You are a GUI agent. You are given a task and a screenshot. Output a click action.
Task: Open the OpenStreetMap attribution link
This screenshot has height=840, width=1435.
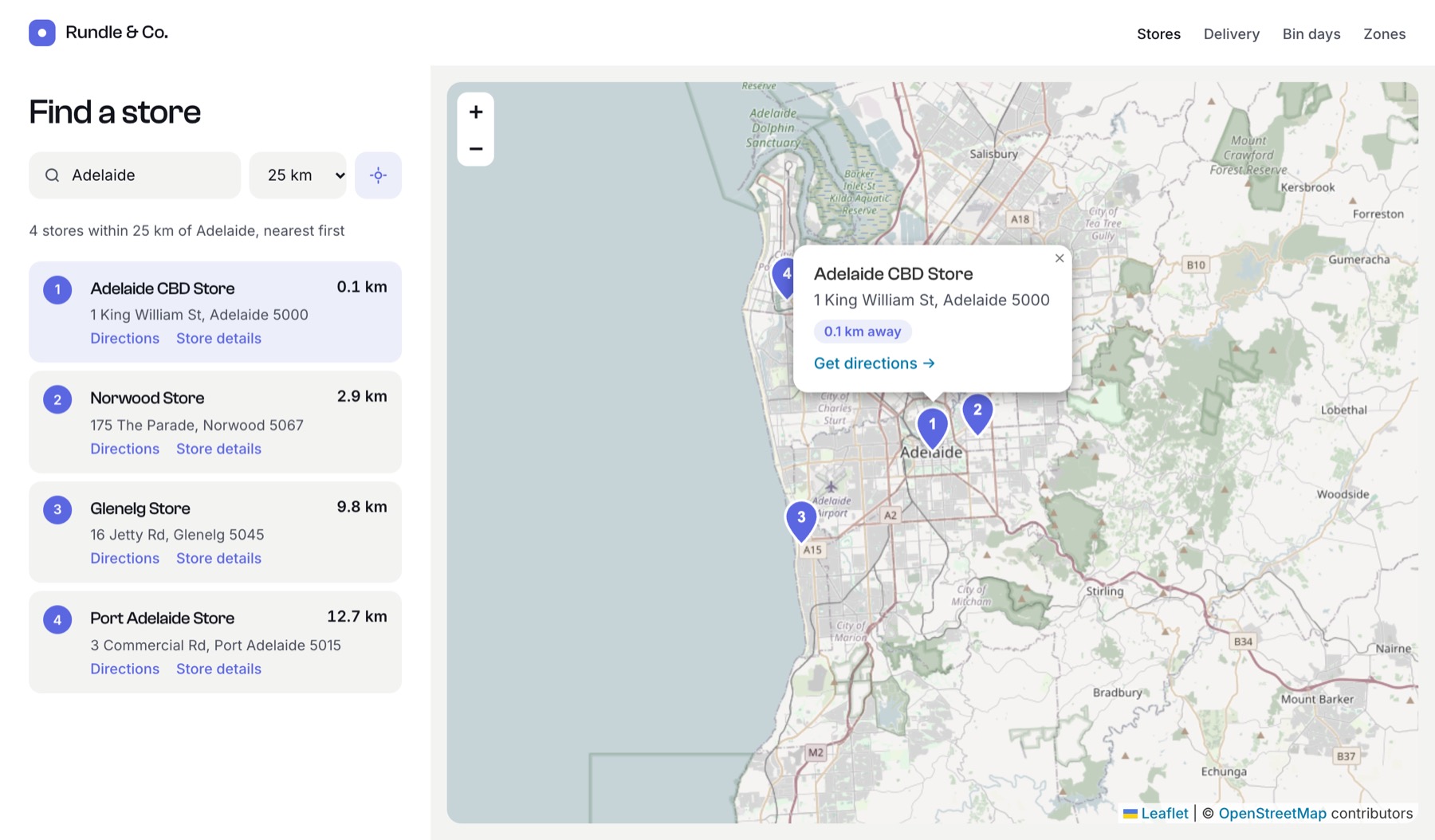click(x=1272, y=813)
